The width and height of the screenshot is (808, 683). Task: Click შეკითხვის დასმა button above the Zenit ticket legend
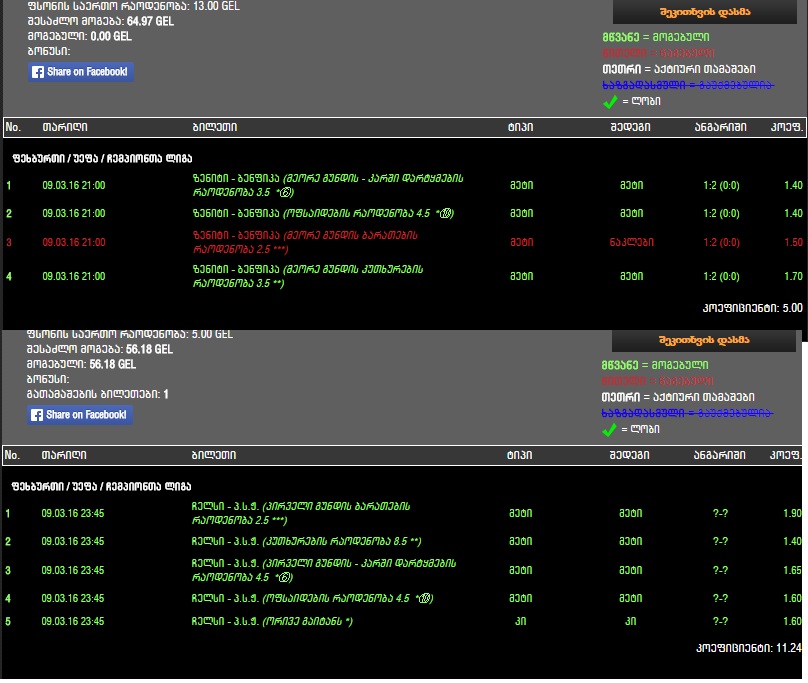(x=705, y=12)
